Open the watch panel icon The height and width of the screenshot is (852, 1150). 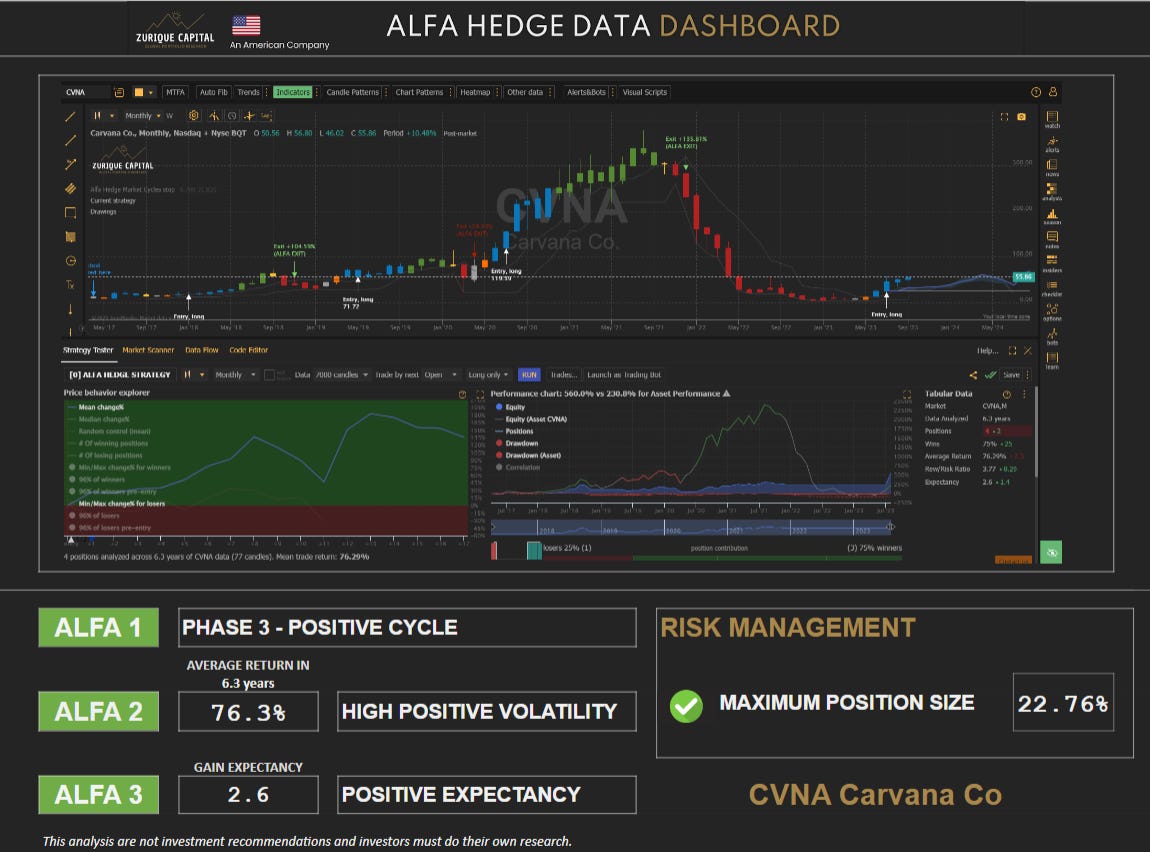pos(1052,120)
